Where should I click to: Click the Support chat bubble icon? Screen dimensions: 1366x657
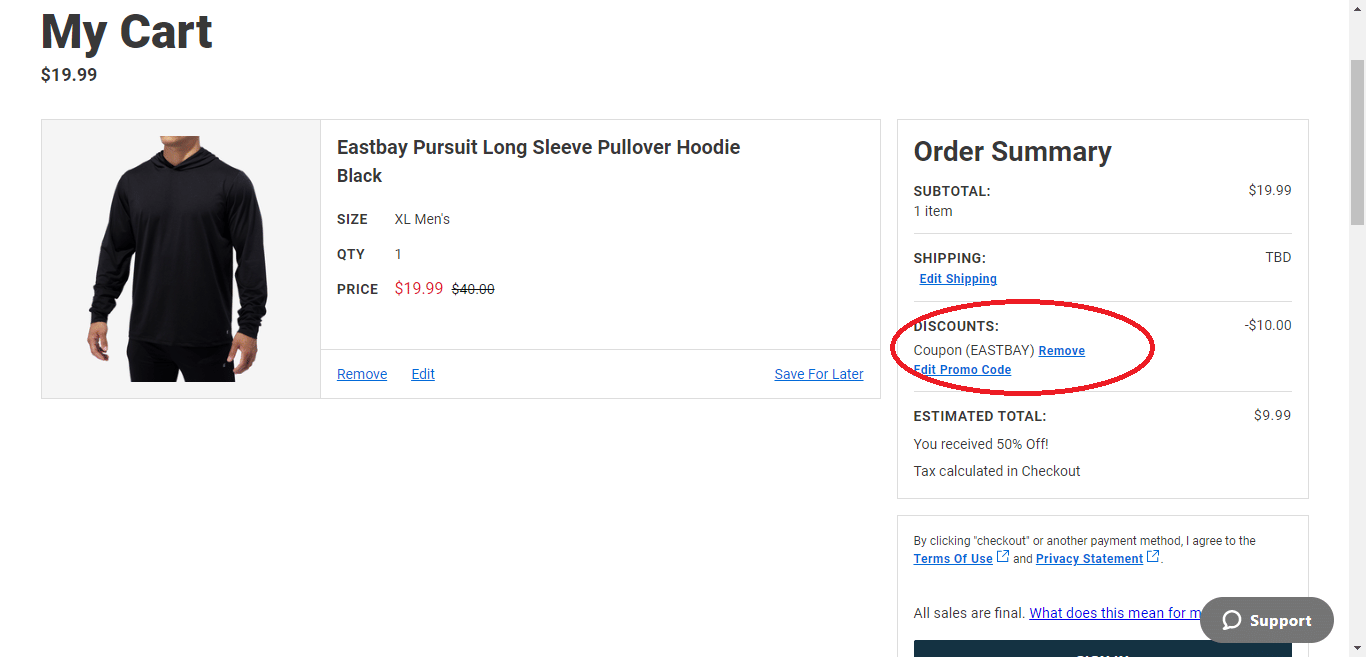[1232, 621]
